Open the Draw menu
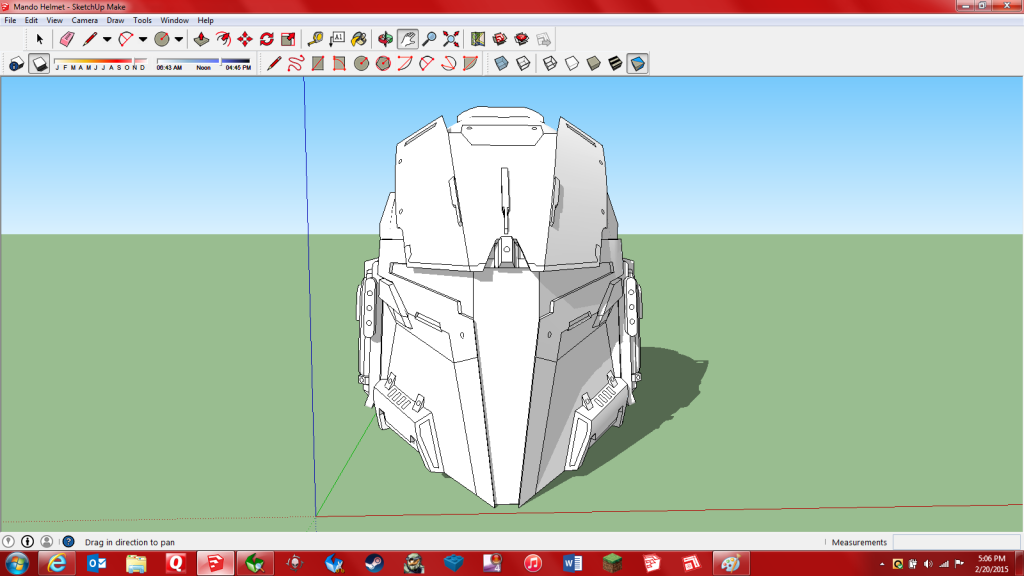 115,20
